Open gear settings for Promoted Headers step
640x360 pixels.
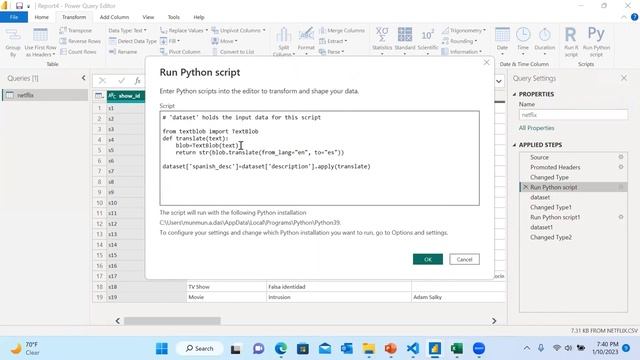point(621,167)
